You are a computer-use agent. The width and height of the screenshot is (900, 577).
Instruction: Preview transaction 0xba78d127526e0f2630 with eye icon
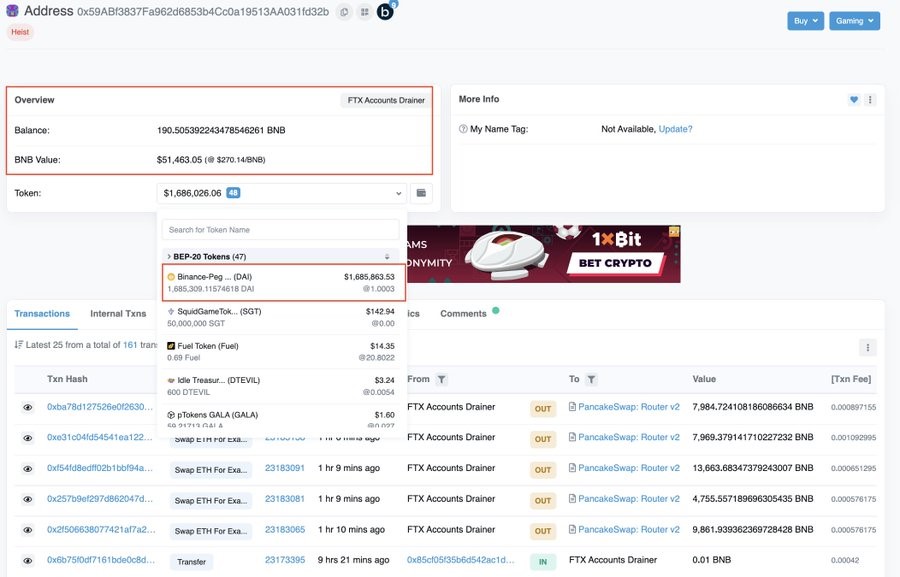(x=28, y=408)
